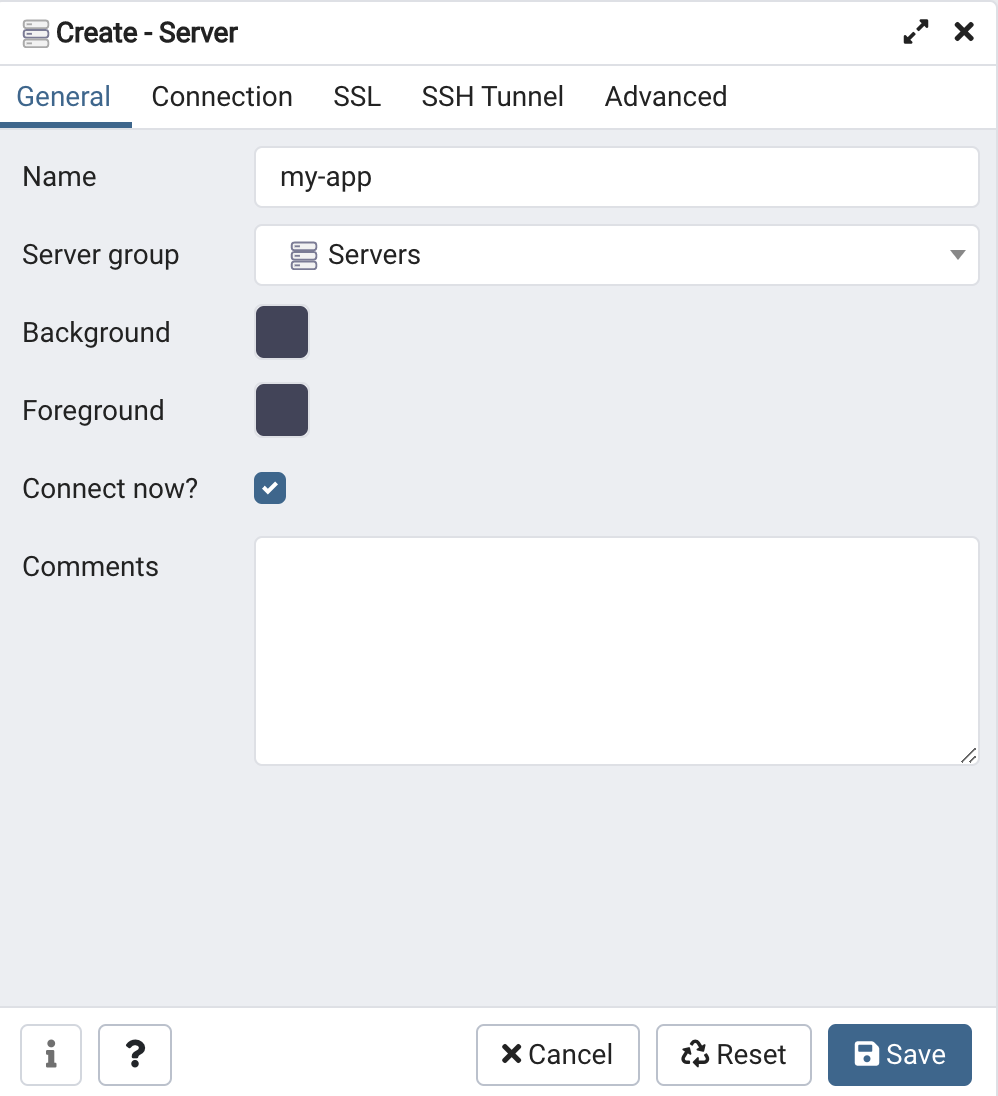Click the server icon beside Create - Server title
Image resolution: width=998 pixels, height=1096 pixels.
click(36, 34)
